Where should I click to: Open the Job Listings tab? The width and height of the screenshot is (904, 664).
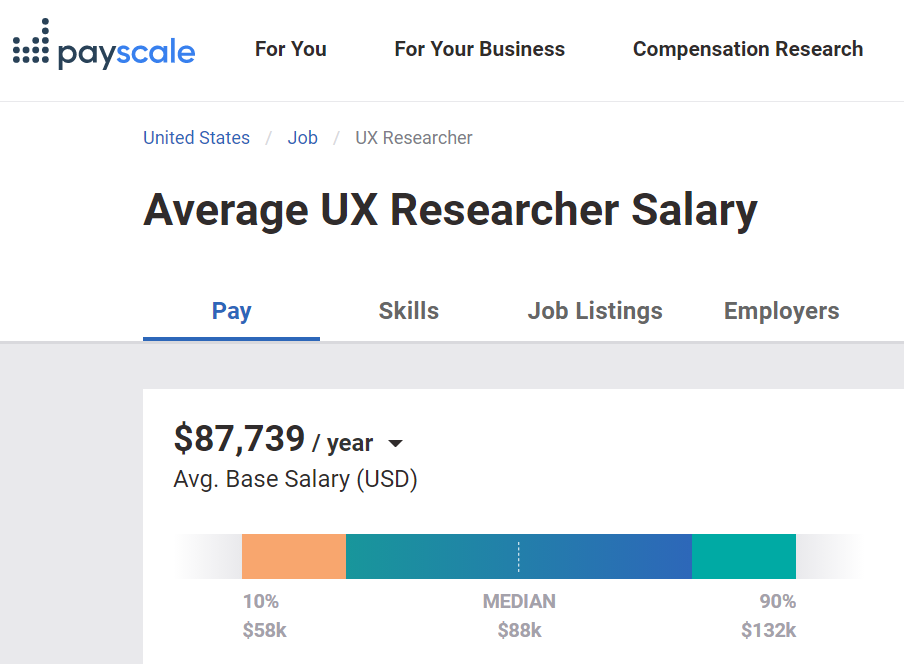(x=595, y=311)
